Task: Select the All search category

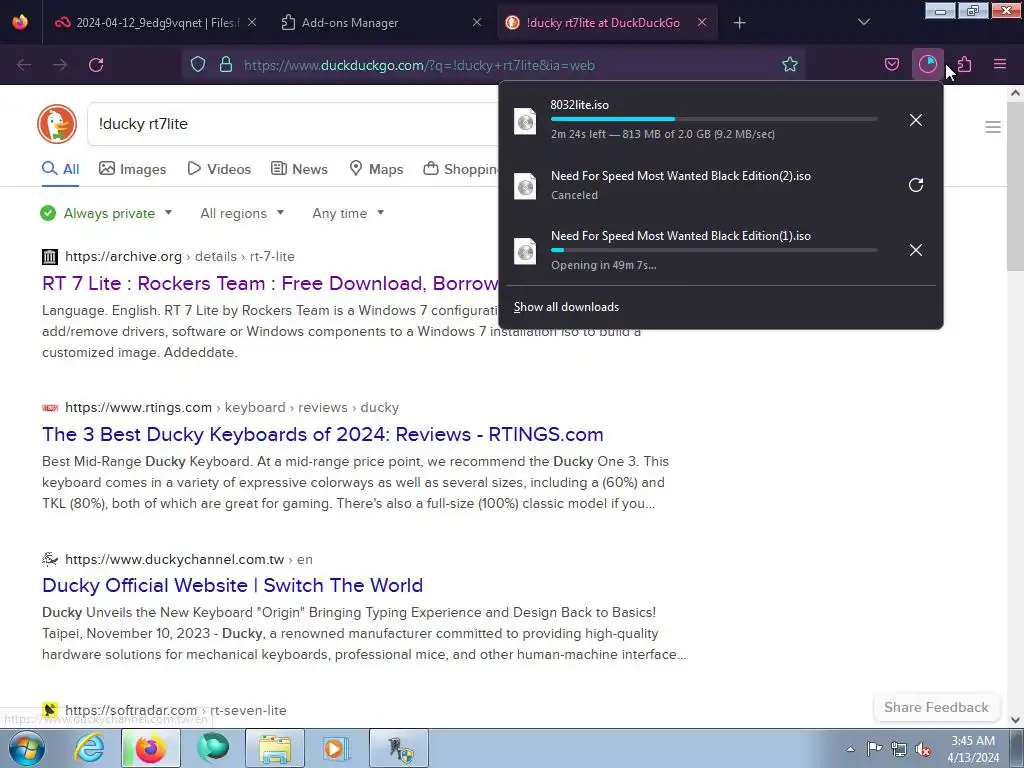Action: [x=61, y=169]
